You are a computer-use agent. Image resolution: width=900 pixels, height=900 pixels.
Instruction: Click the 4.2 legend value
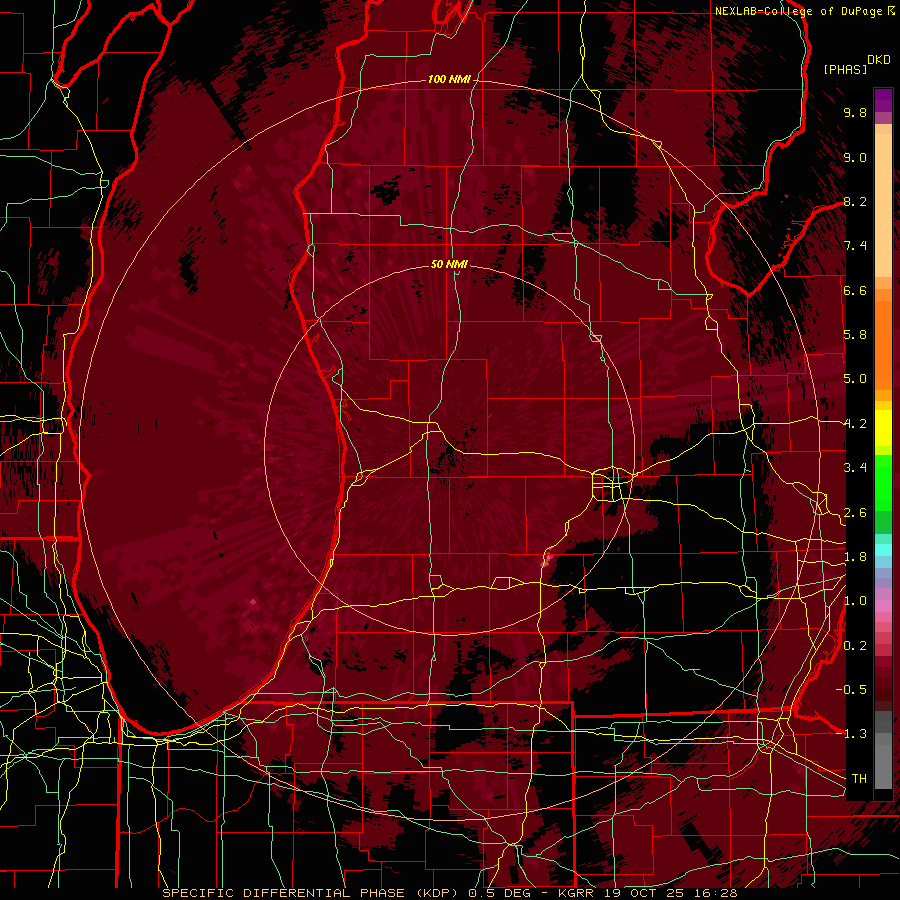point(855,424)
